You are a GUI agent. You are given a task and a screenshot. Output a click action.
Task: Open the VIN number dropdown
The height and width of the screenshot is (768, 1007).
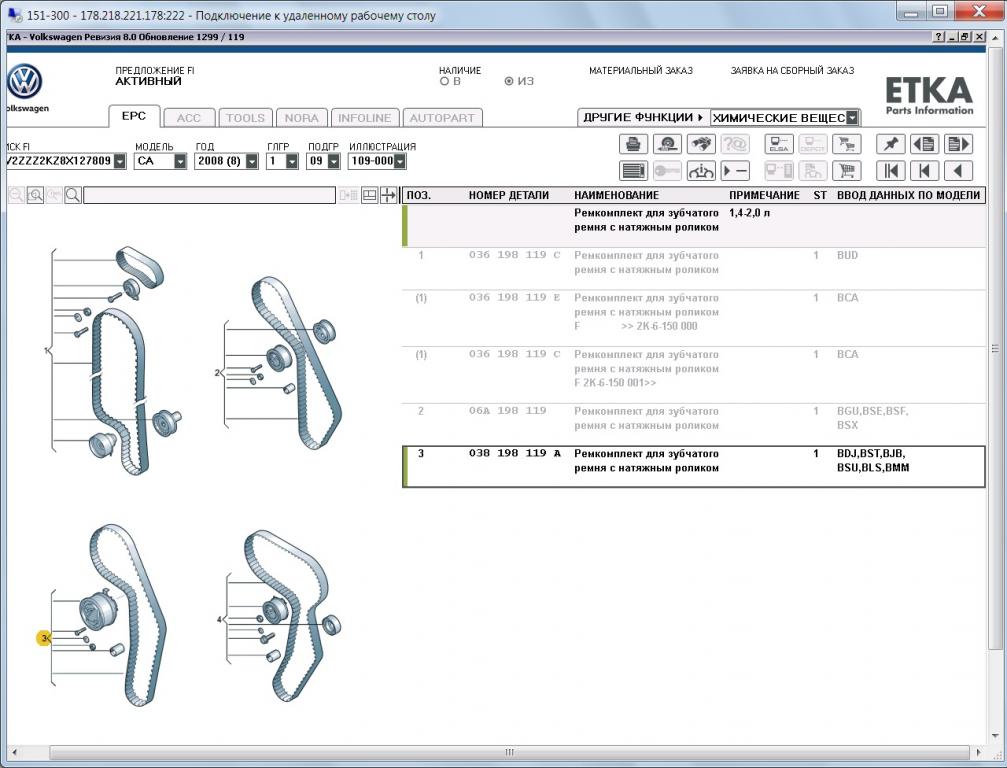point(120,161)
